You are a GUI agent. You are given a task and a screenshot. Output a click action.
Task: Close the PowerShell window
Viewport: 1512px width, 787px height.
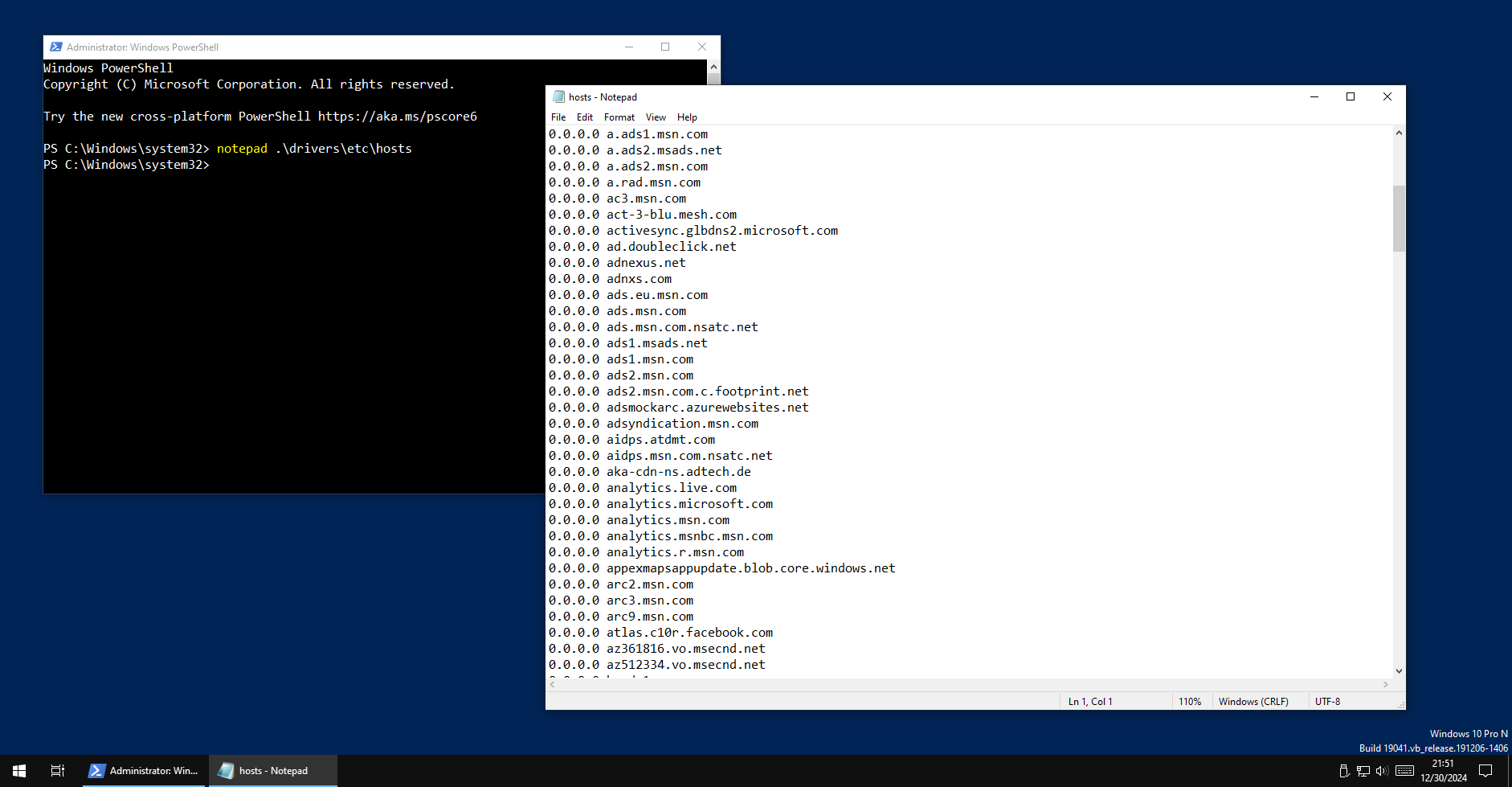(702, 47)
